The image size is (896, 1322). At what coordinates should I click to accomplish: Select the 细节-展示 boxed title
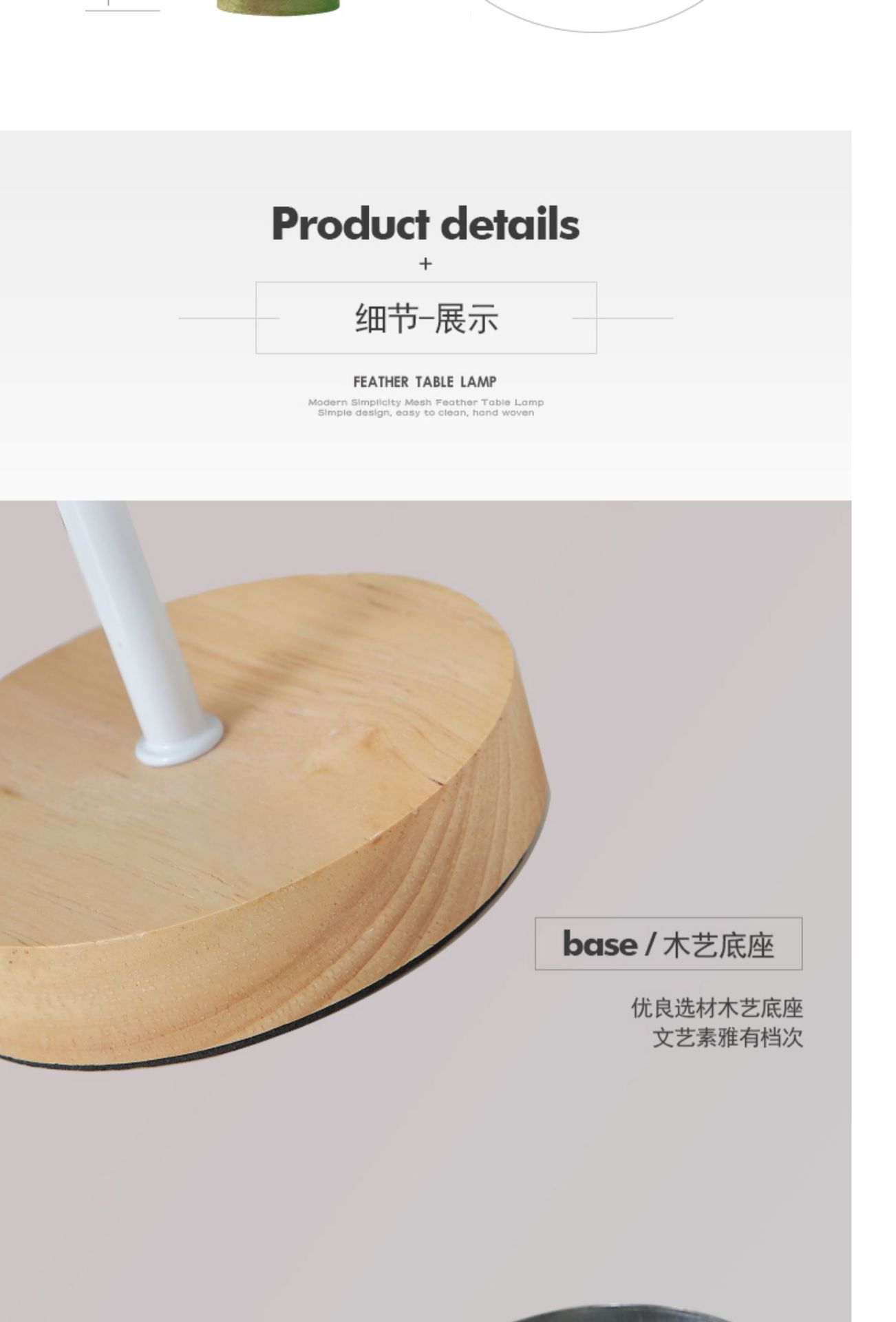point(426,318)
